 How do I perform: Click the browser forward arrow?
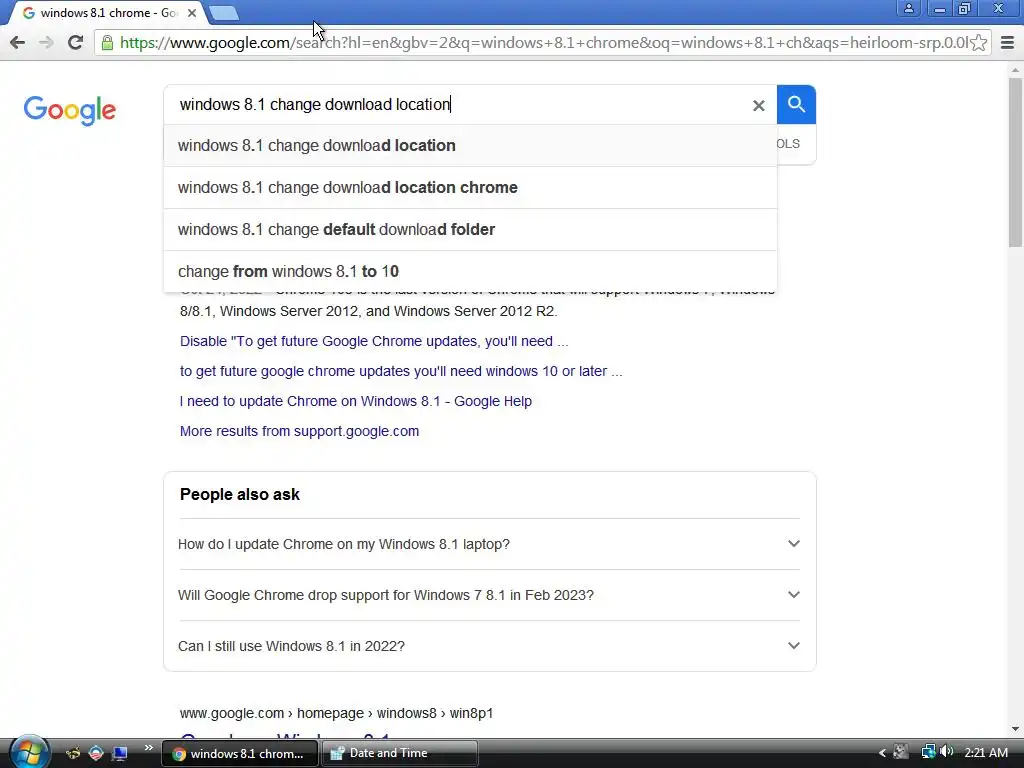(46, 42)
